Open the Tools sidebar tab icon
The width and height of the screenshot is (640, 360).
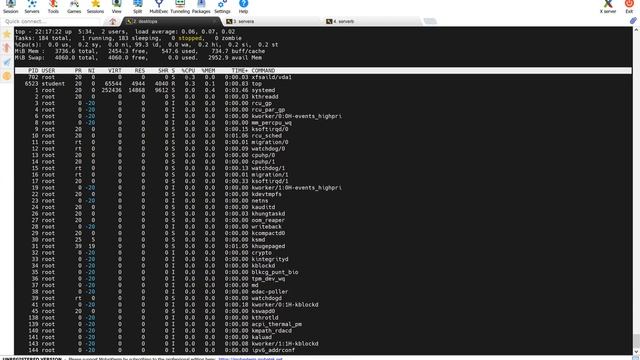click(7, 48)
